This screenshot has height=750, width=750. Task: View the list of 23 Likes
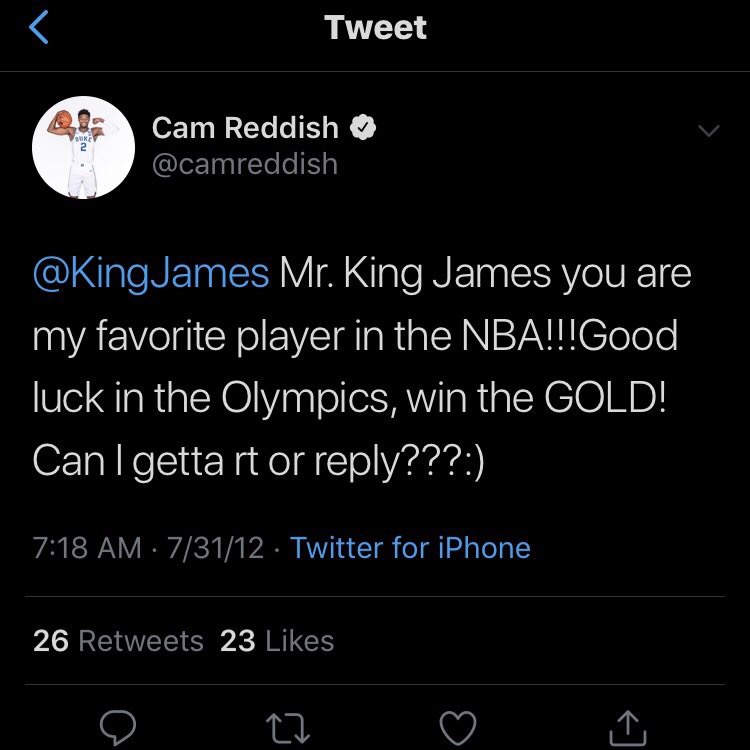tap(277, 641)
